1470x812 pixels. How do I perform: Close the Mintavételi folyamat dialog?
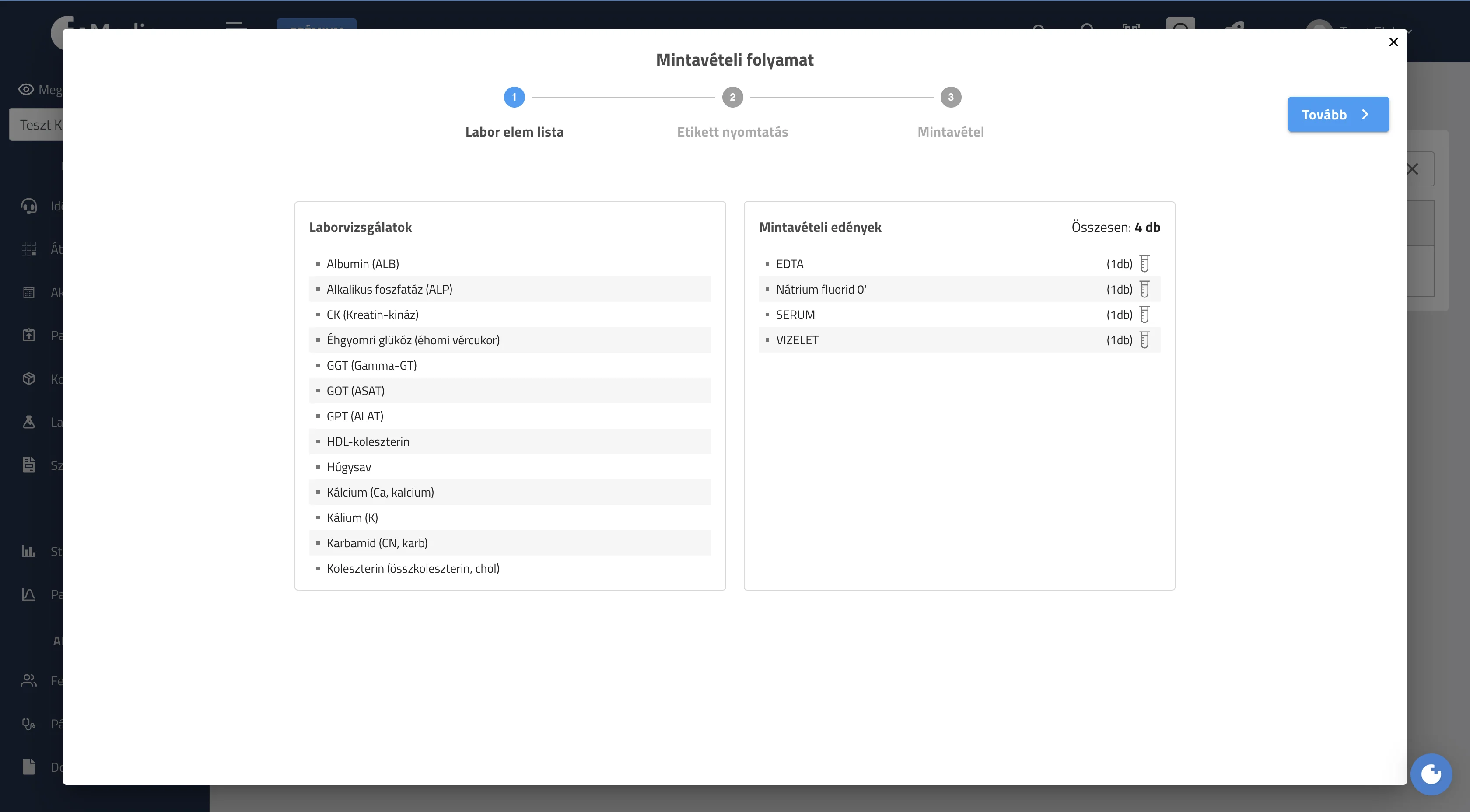point(1393,42)
